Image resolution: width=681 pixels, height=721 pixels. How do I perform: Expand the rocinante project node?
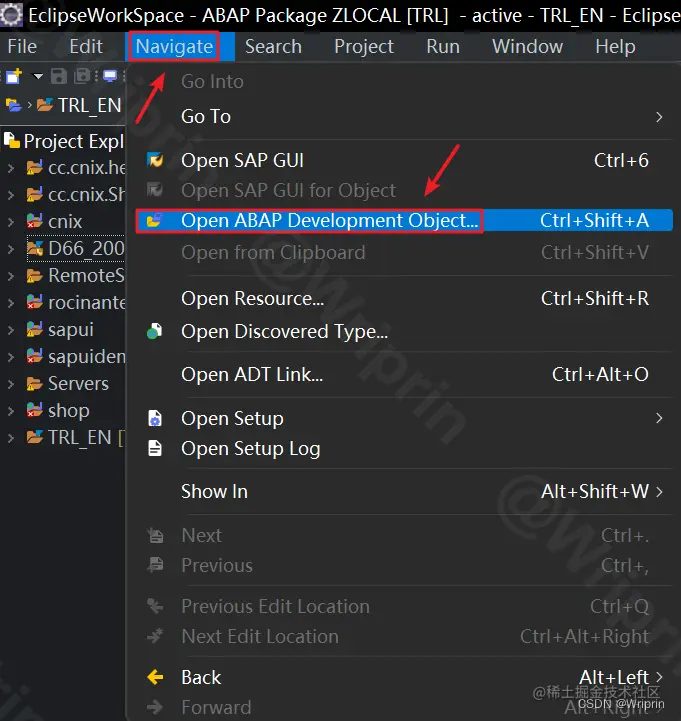[11, 303]
